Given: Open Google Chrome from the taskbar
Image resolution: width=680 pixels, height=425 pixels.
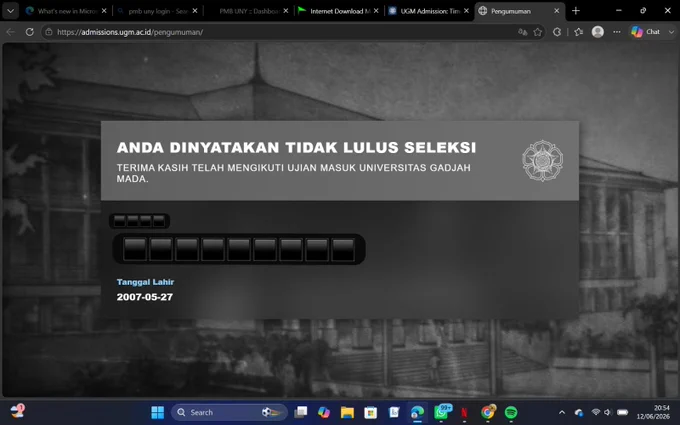Looking at the screenshot, I should pos(488,412).
